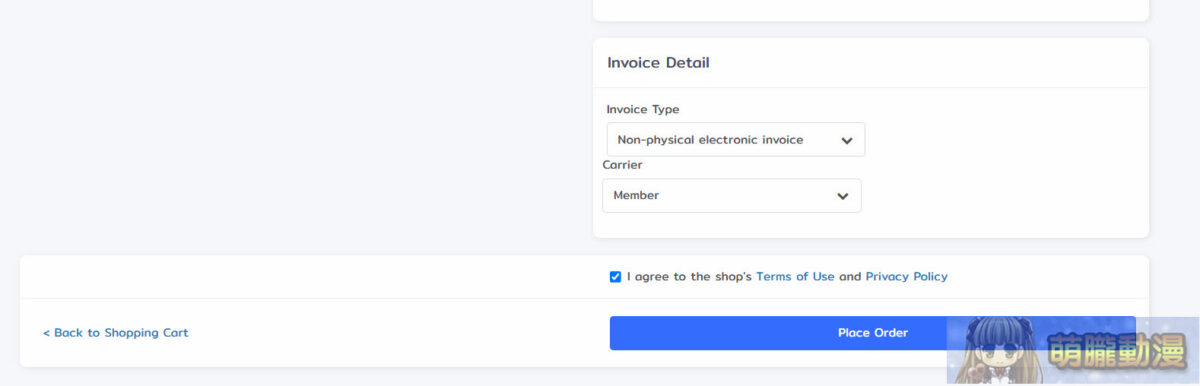
Task: Open the Non-physical electronic invoice combo box
Action: tap(736, 140)
